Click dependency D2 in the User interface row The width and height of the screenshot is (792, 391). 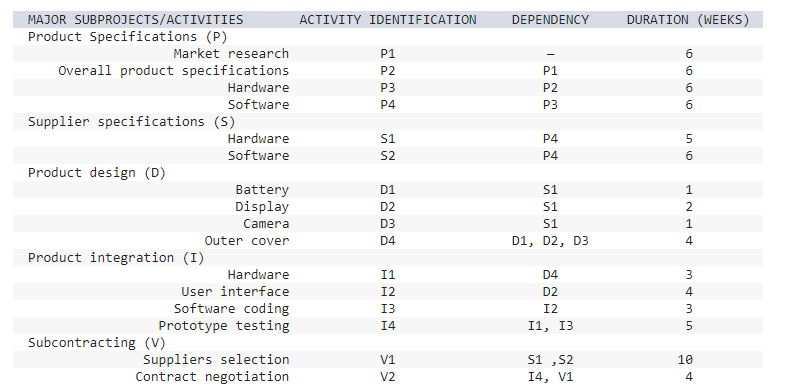pyautogui.click(x=550, y=291)
